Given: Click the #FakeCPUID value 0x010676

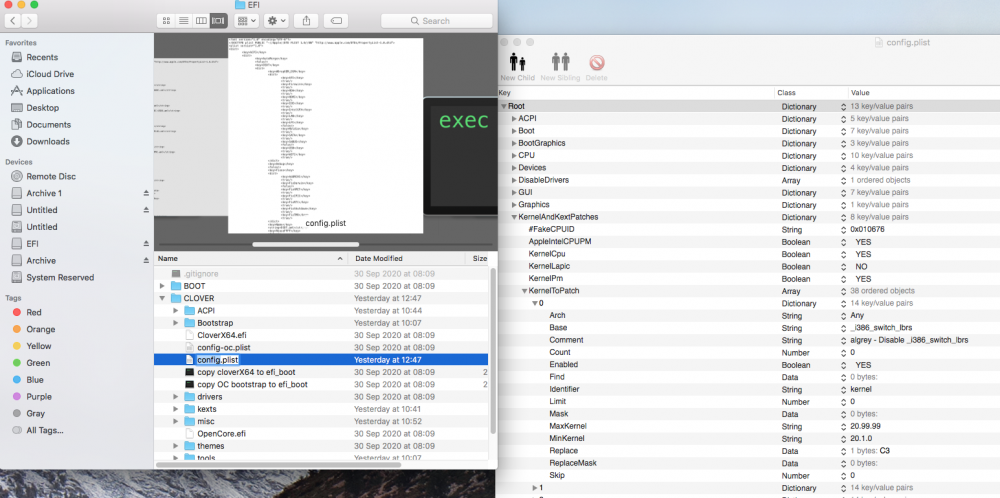Looking at the screenshot, I should pyautogui.click(x=867, y=230).
